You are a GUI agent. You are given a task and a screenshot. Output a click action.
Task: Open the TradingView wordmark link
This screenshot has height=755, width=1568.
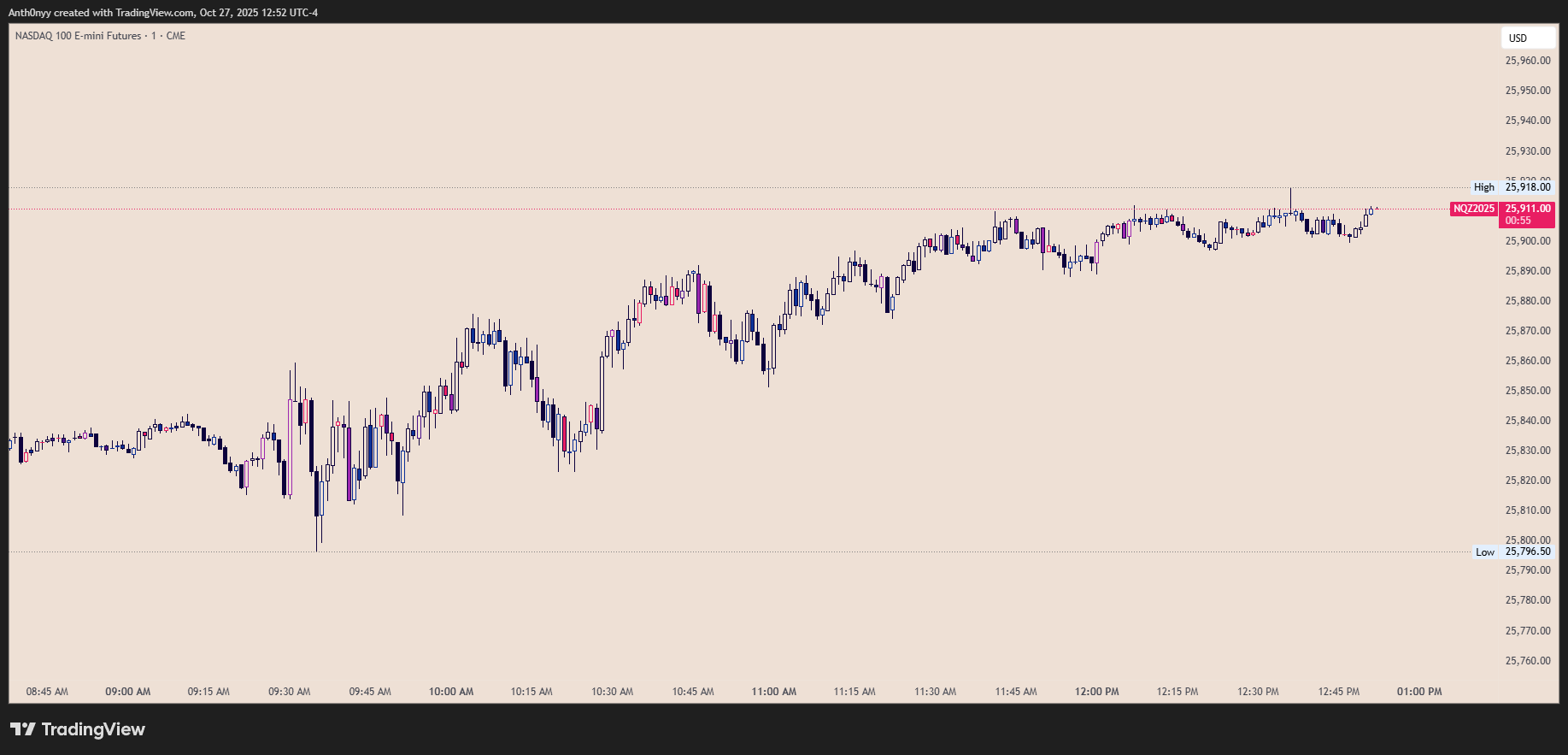pos(93,729)
